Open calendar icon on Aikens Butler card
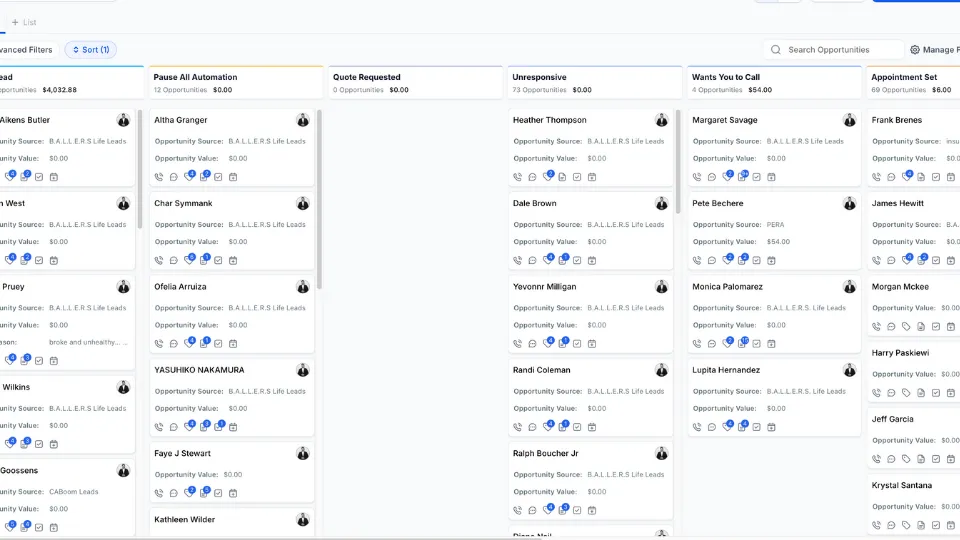The width and height of the screenshot is (960, 540). tap(54, 177)
